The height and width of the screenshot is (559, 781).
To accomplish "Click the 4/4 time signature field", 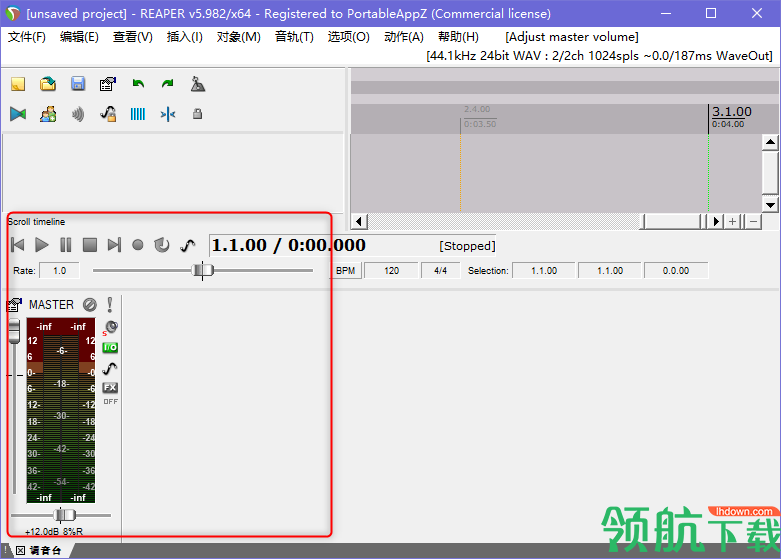I will point(440,271).
